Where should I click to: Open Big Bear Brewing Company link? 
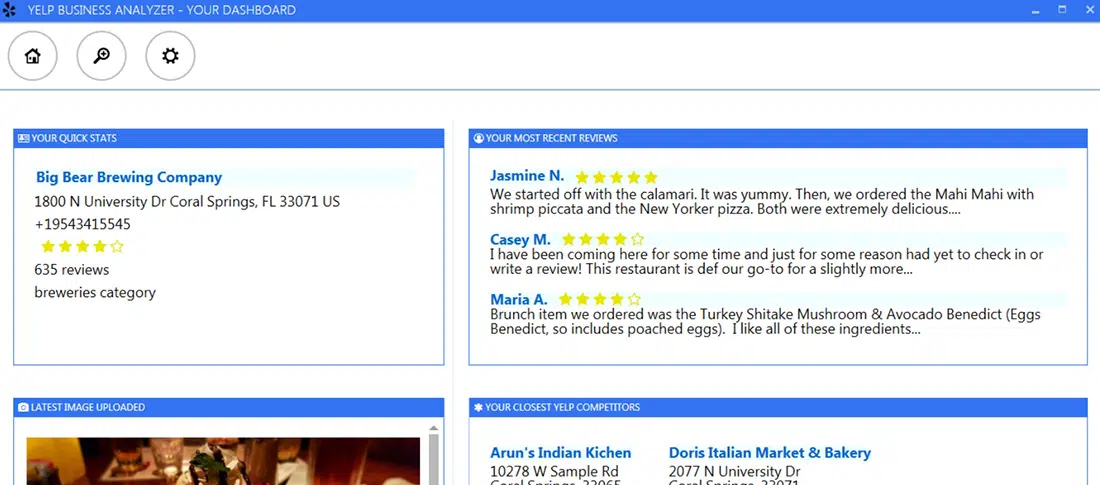[129, 177]
